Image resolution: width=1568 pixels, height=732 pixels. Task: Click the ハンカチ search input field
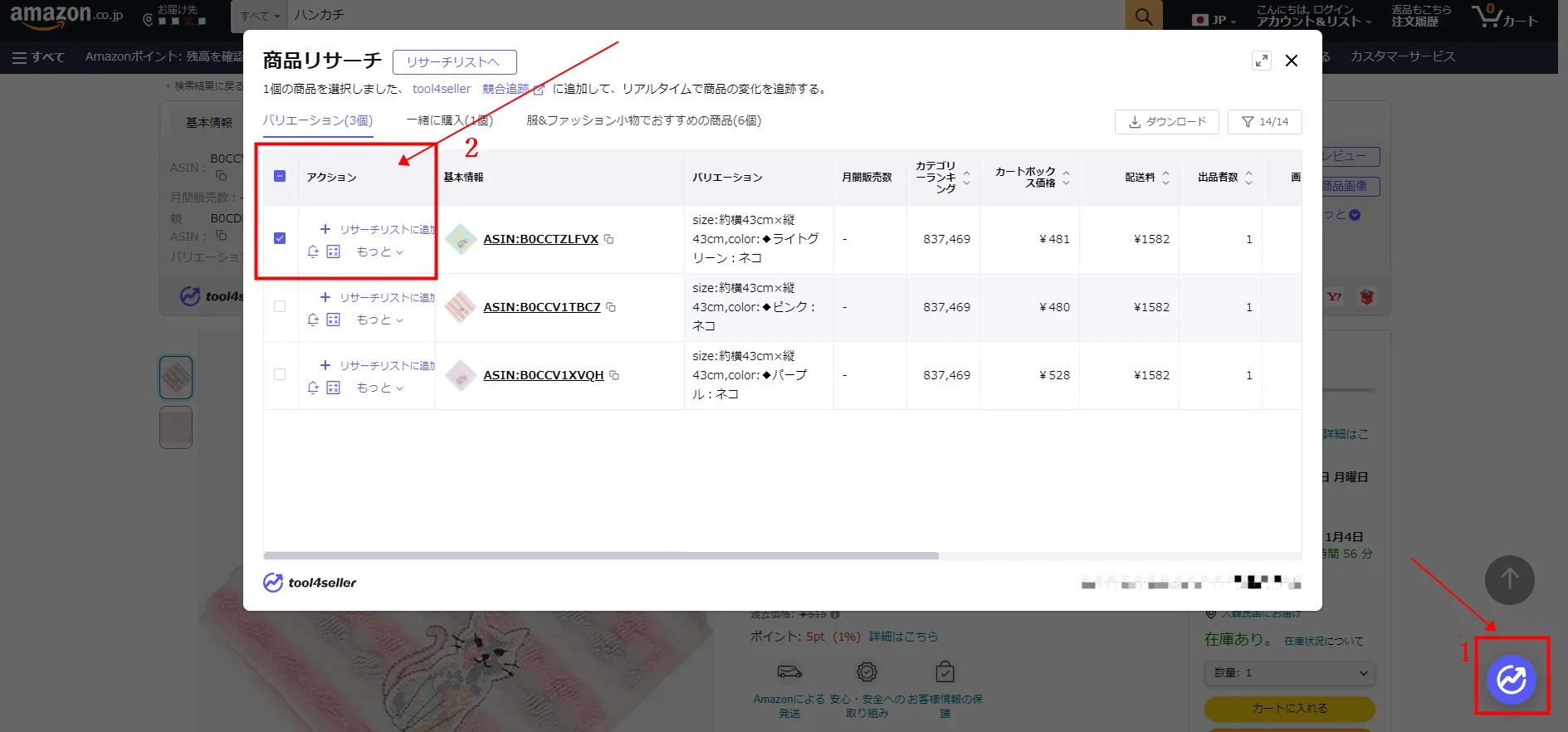click(706, 16)
